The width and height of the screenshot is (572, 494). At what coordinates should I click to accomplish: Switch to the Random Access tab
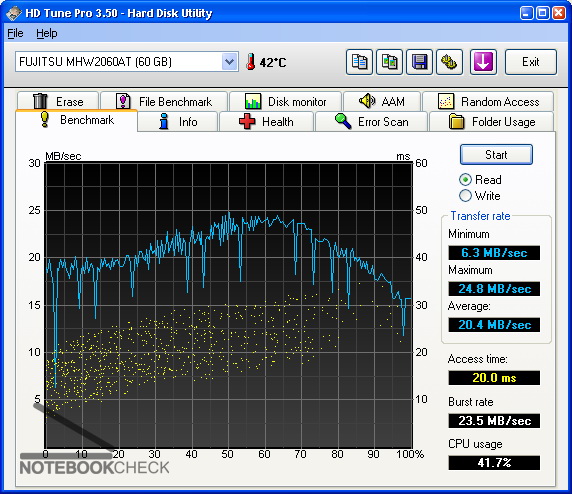click(x=488, y=101)
